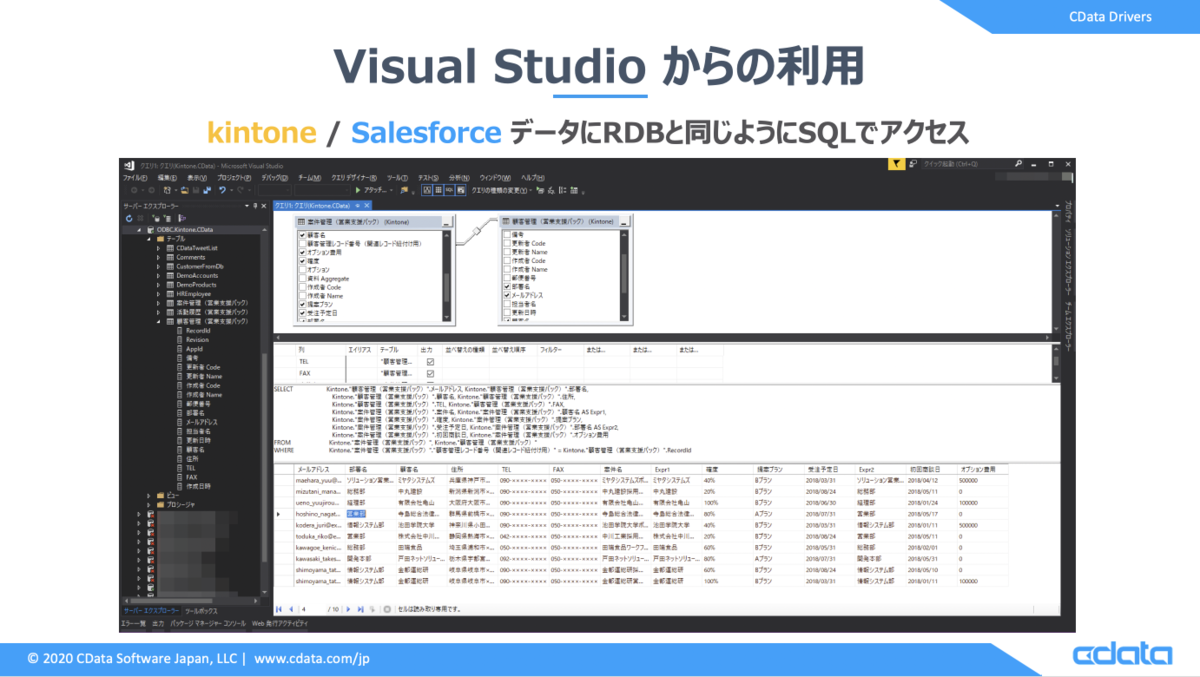Expand the DemoAccounts table node

pyautogui.click(x=158, y=276)
